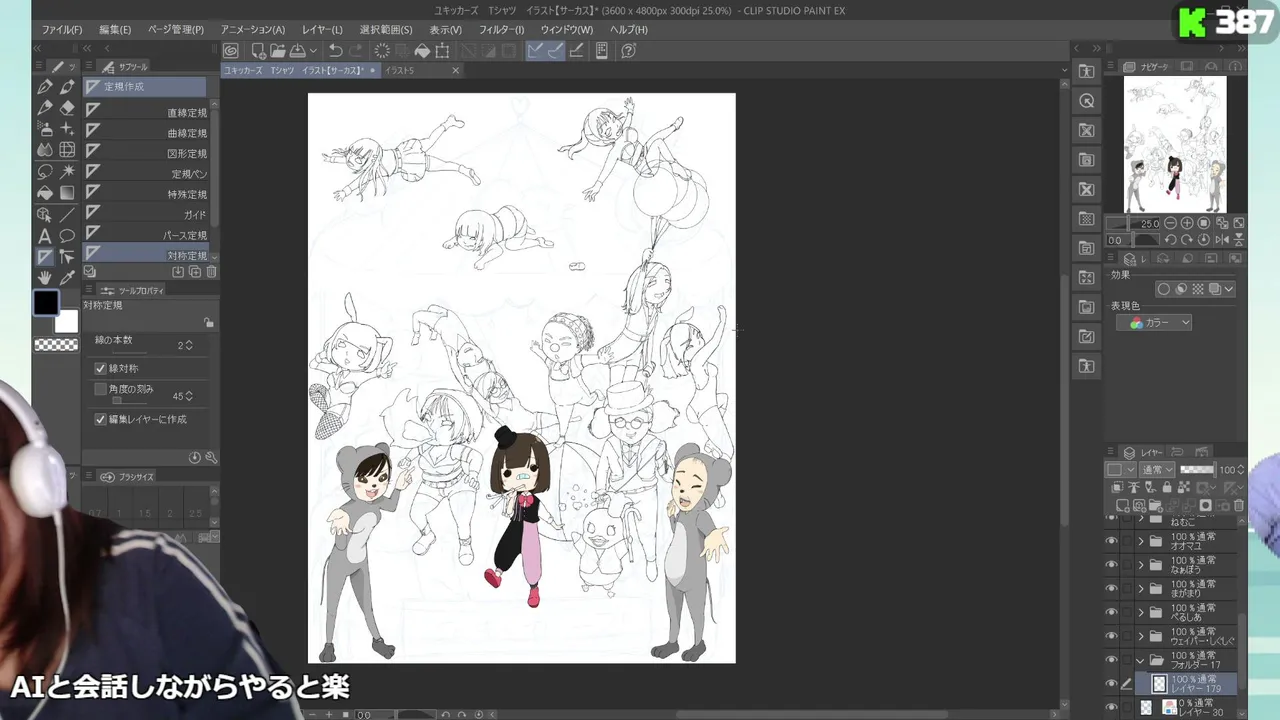Click the layer opacity slider
This screenshot has height=720, width=1280.
point(1197,470)
